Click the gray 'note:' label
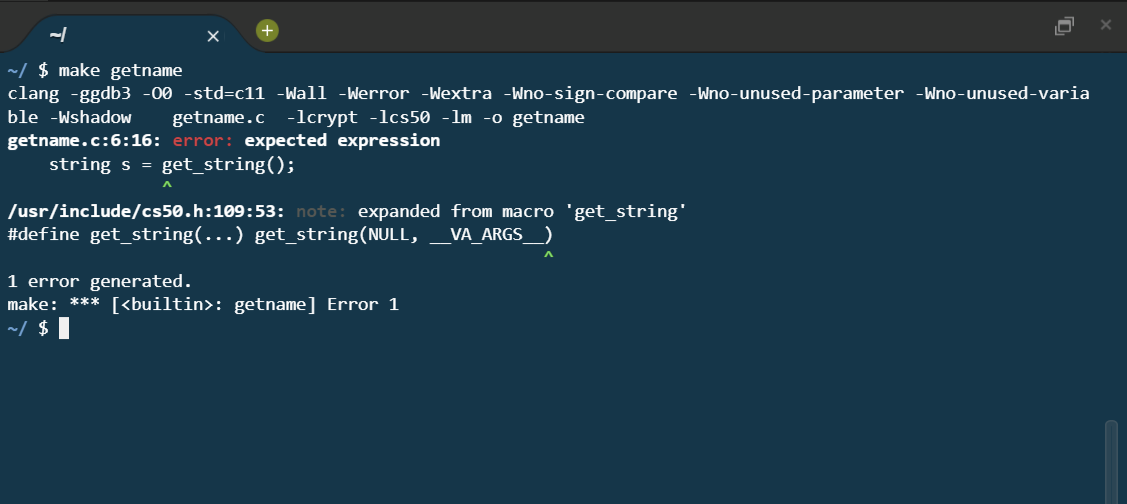The image size is (1127, 504). click(x=322, y=211)
